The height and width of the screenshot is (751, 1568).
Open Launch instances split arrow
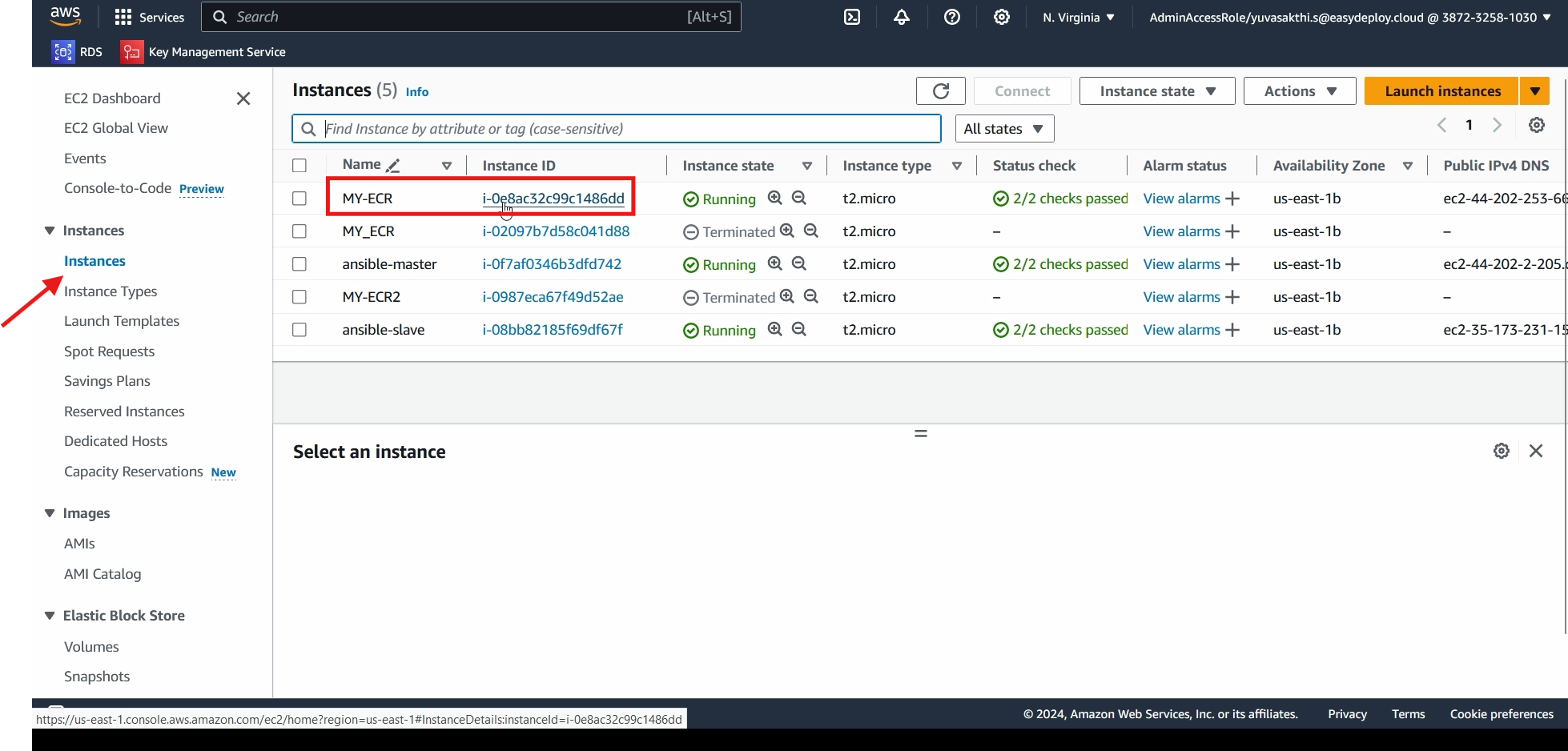tap(1534, 91)
